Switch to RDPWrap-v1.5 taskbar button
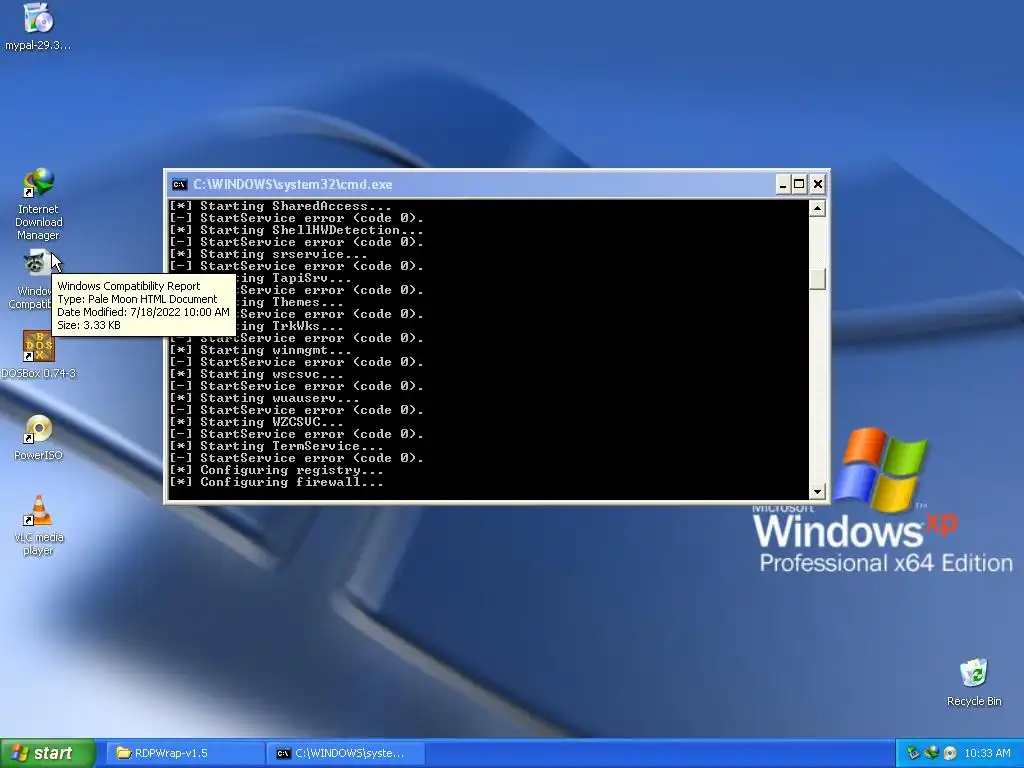The width and height of the screenshot is (1024, 768). click(x=183, y=754)
